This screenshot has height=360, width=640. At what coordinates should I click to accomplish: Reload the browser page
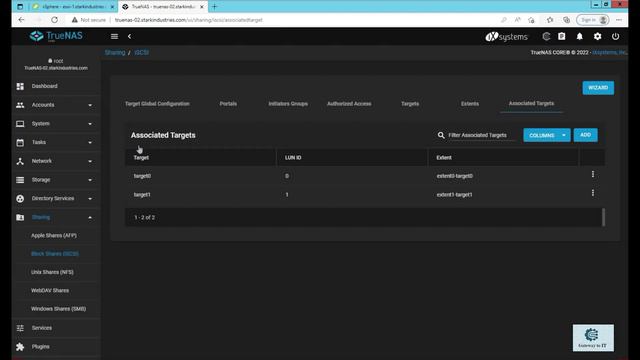(54, 20)
